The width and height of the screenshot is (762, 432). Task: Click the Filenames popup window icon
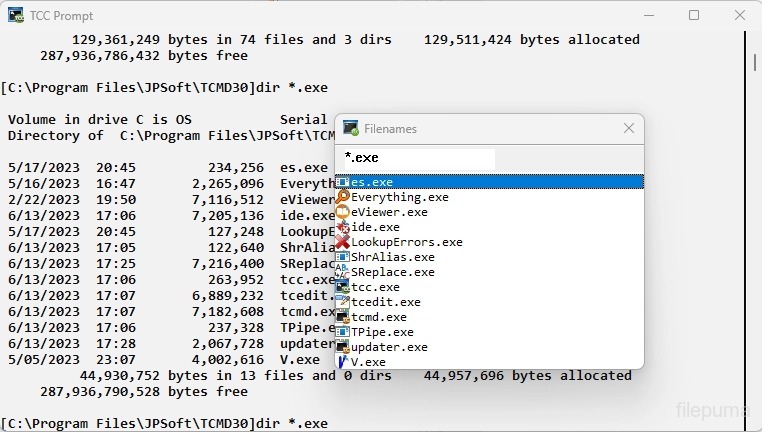click(x=351, y=129)
